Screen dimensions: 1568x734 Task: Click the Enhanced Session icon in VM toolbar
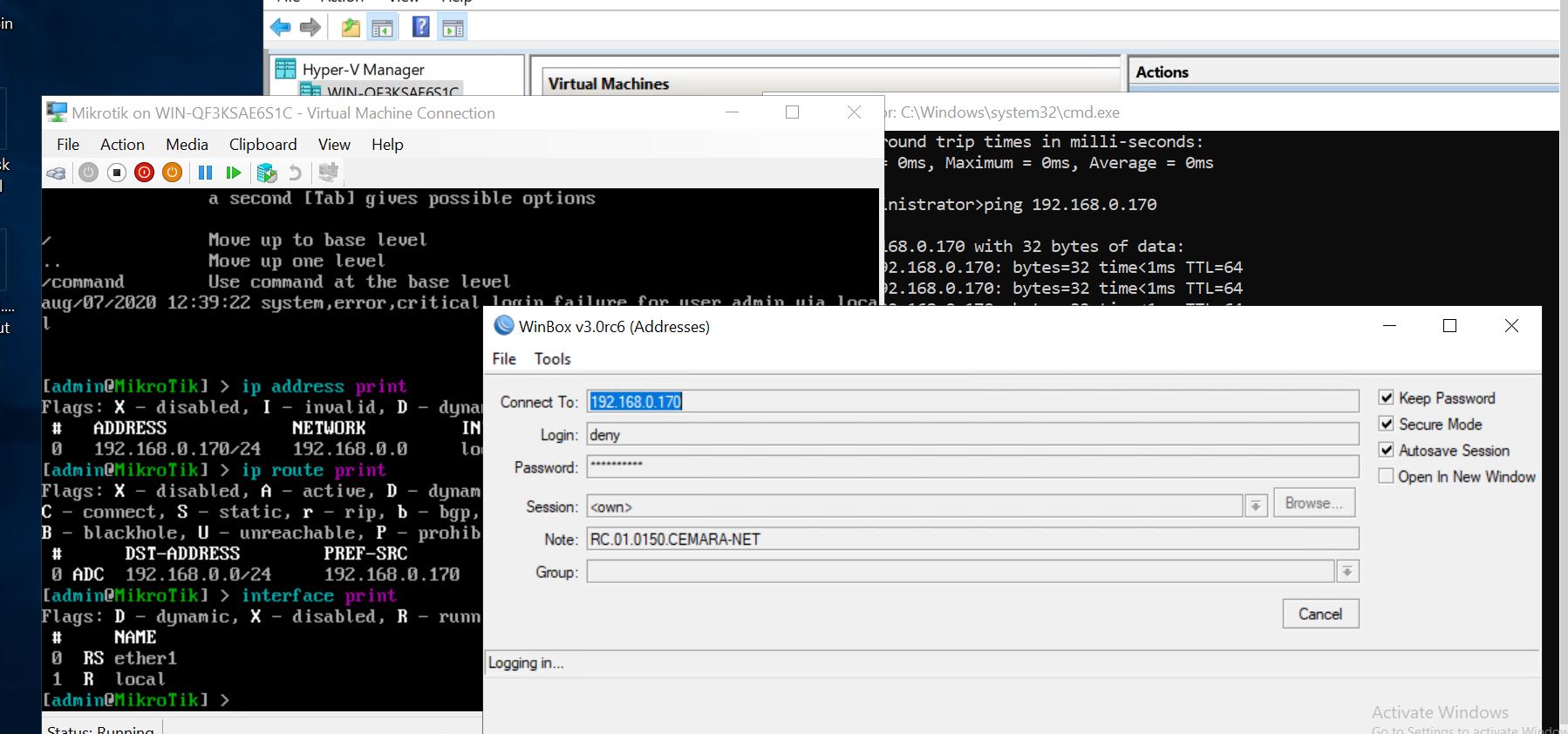pos(328,172)
